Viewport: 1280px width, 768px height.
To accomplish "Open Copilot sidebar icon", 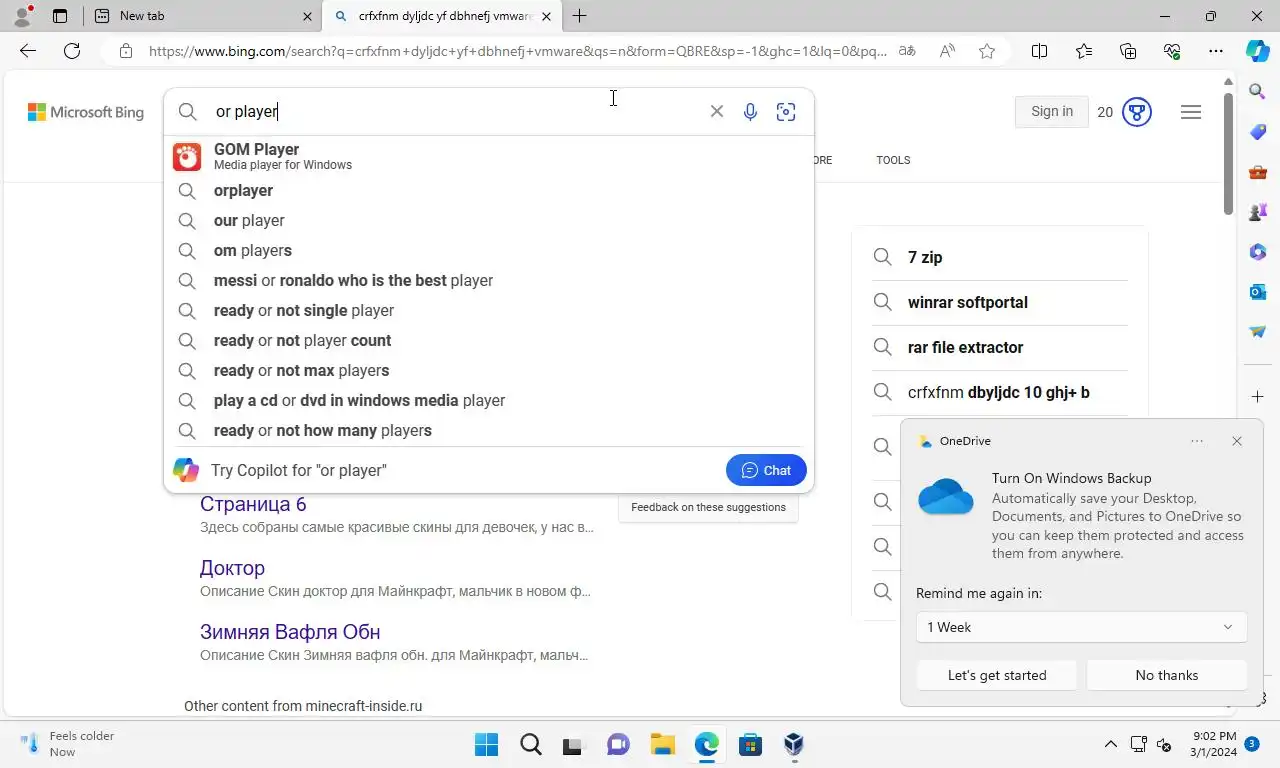I will click(x=1257, y=51).
